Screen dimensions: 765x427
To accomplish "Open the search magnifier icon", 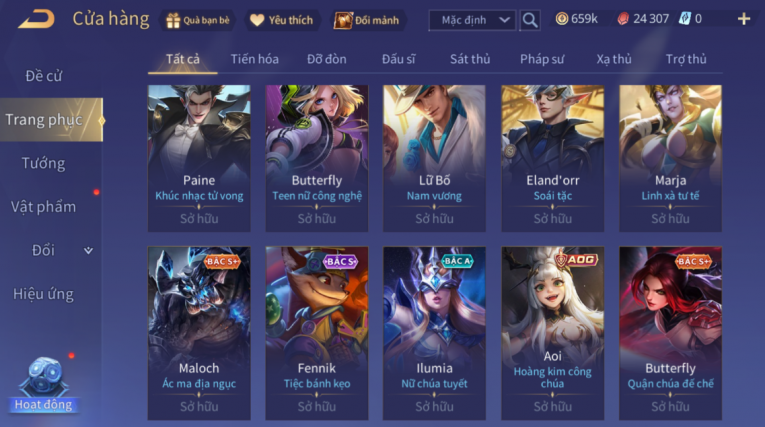I will [x=530, y=20].
